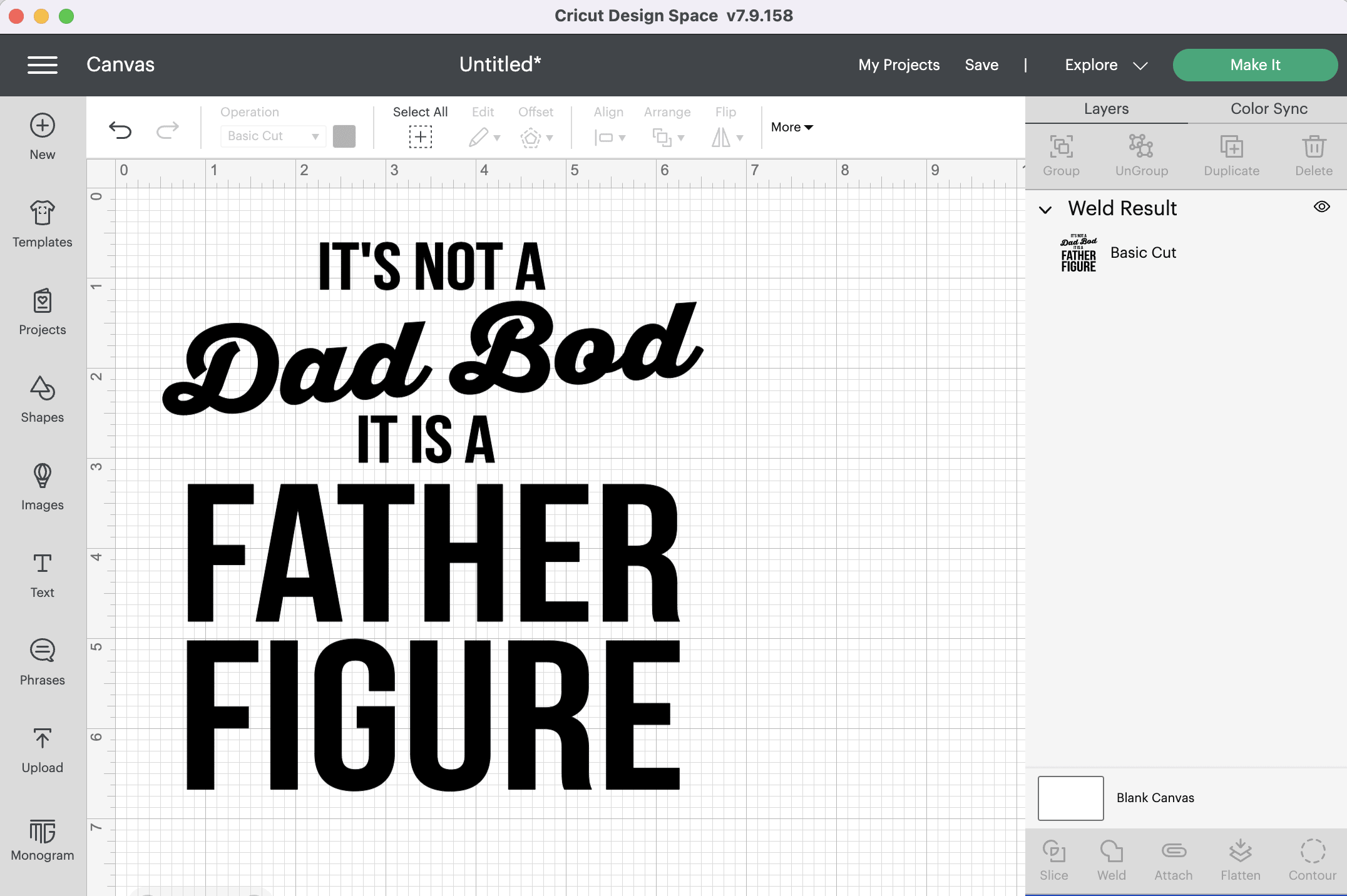Click the Slice tool
This screenshot has height=896, width=1347.
coord(1054,860)
